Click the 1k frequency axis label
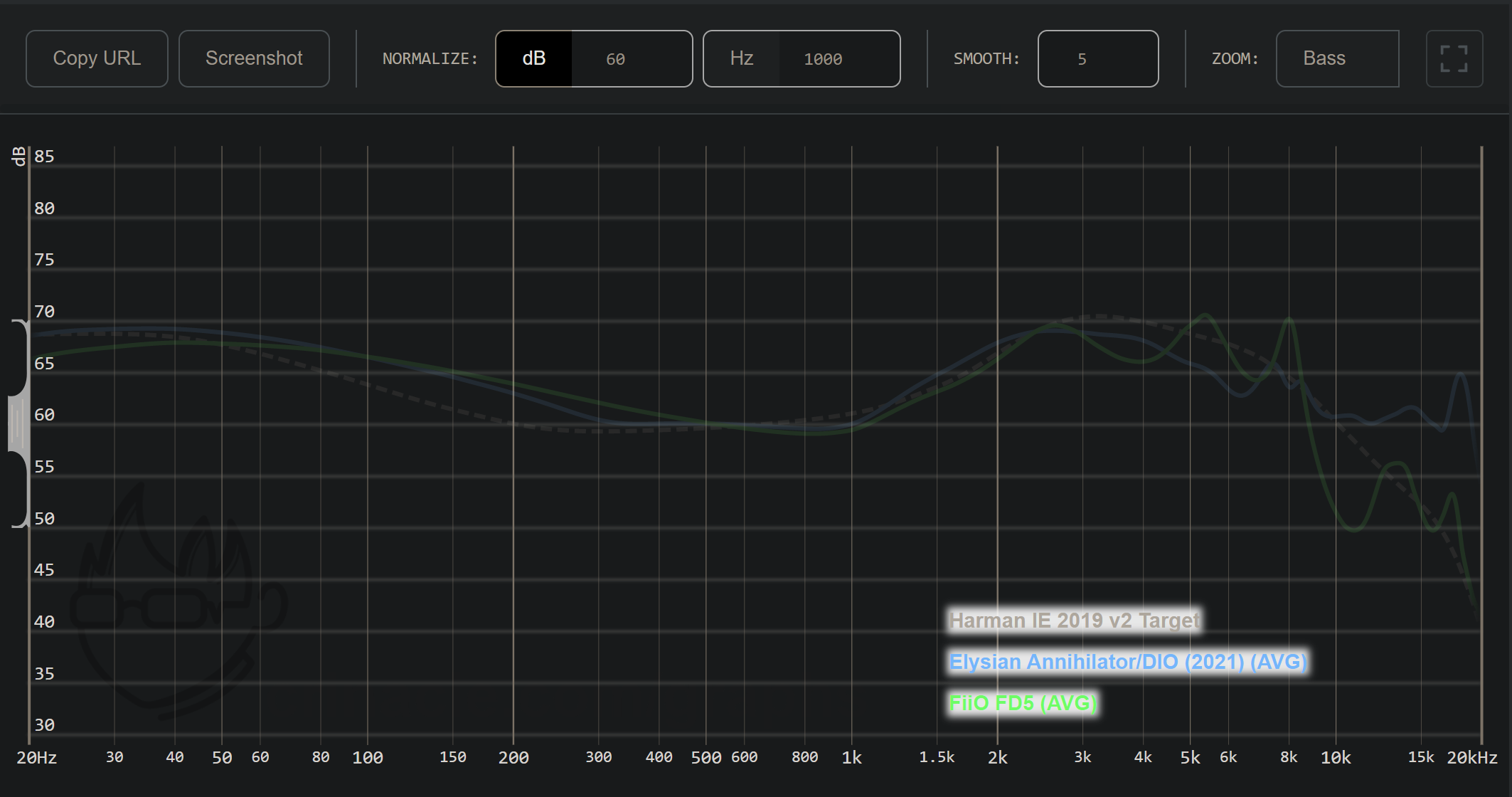 tap(851, 758)
